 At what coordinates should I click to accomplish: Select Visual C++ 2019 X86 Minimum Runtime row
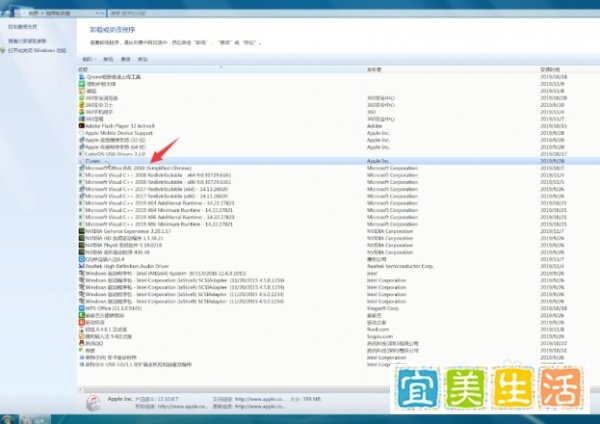338,224
